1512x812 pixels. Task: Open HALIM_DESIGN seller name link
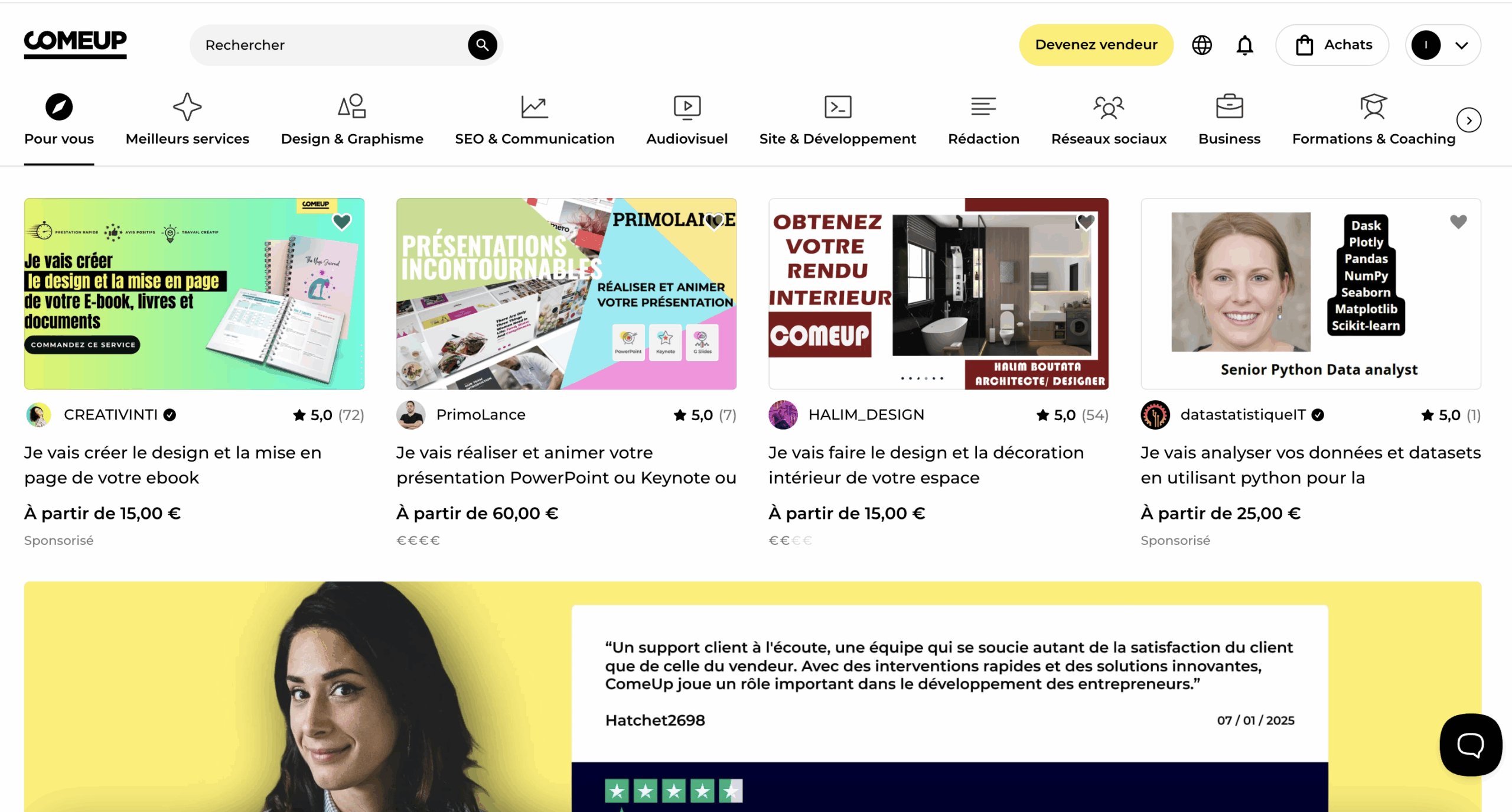click(866, 415)
